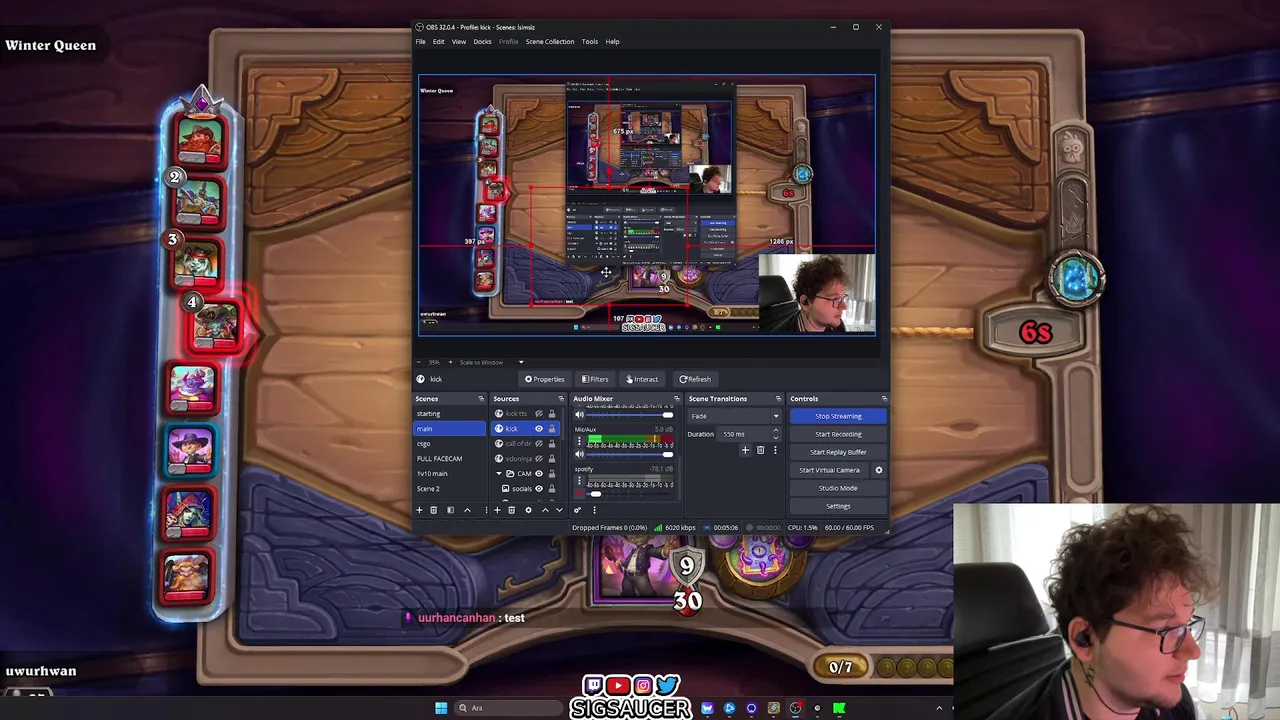The image size is (1280, 720).
Task: Open OBS Settings from Controls
Action: (x=838, y=506)
